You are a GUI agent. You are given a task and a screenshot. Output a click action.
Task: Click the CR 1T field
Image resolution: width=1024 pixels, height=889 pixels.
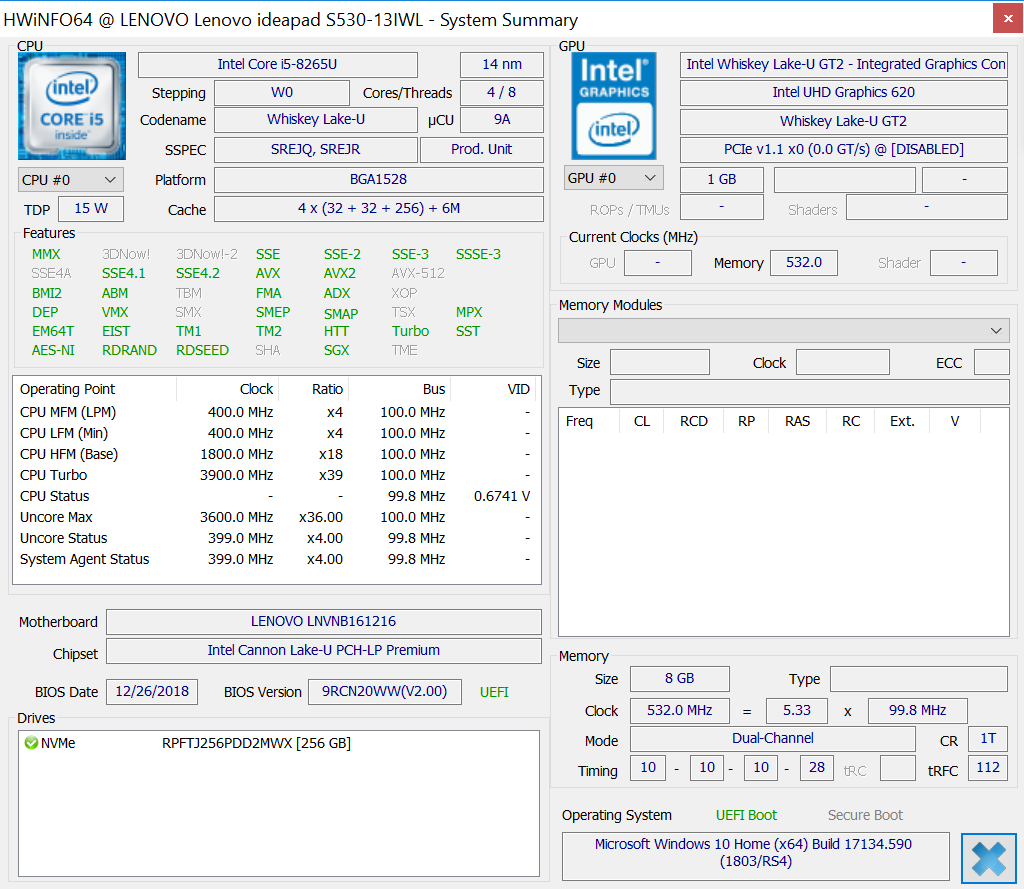(988, 739)
